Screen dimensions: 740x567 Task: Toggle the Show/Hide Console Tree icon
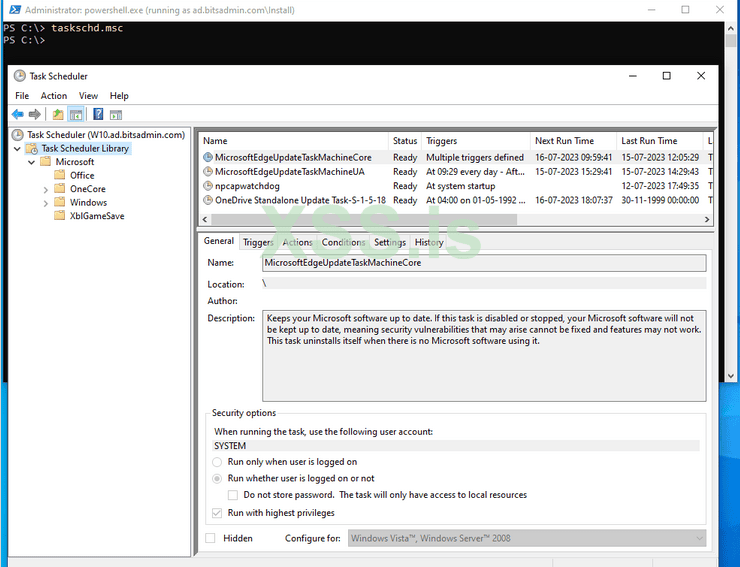pos(76,114)
